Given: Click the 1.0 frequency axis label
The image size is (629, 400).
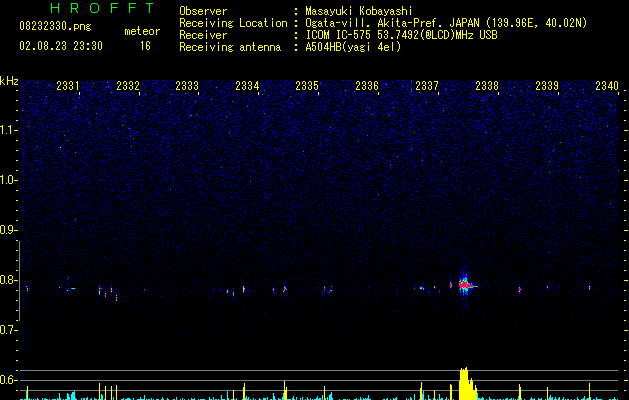Looking at the screenshot, I should 8,180.
